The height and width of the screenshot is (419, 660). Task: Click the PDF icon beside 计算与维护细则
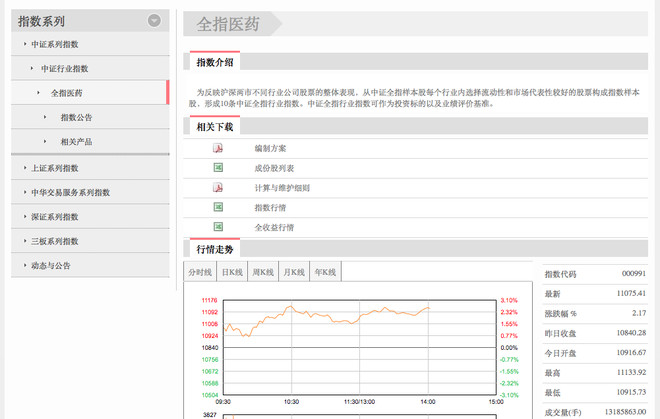pos(218,187)
